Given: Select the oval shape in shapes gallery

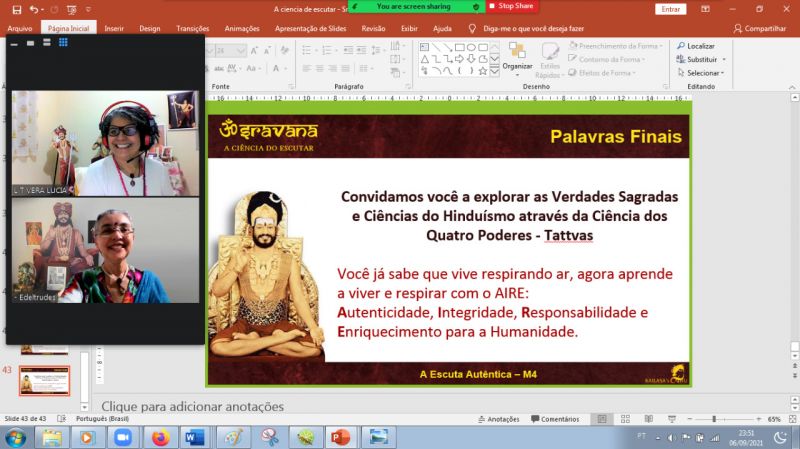Looking at the screenshot, I should click(x=471, y=47).
